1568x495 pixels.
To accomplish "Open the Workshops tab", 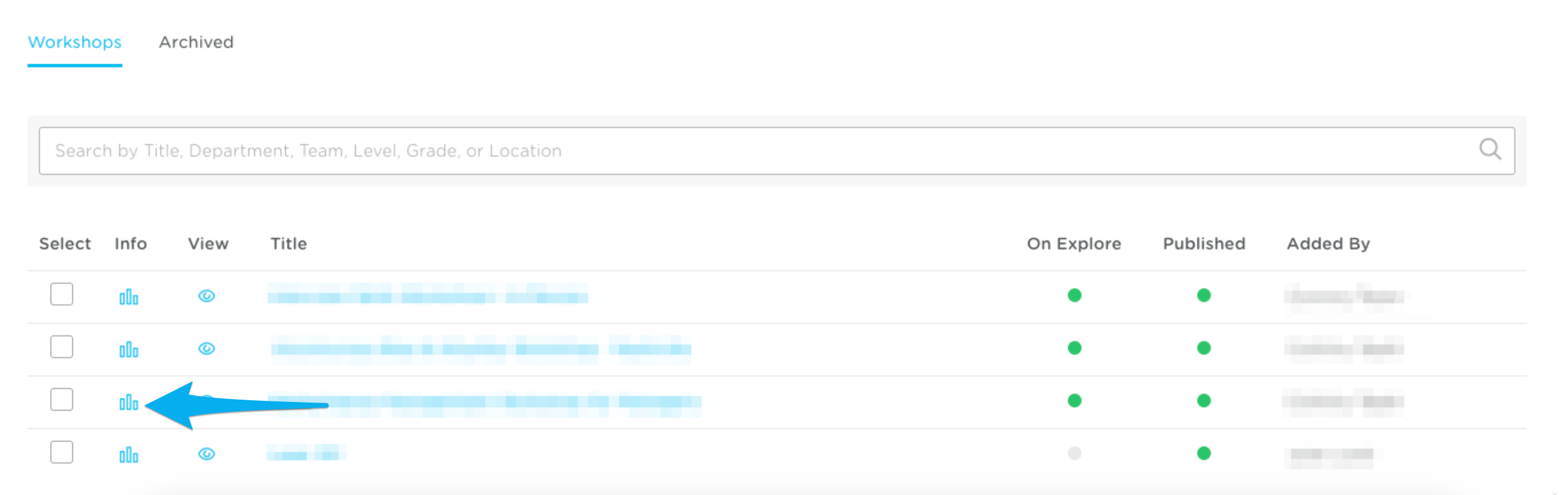I will click(x=74, y=42).
